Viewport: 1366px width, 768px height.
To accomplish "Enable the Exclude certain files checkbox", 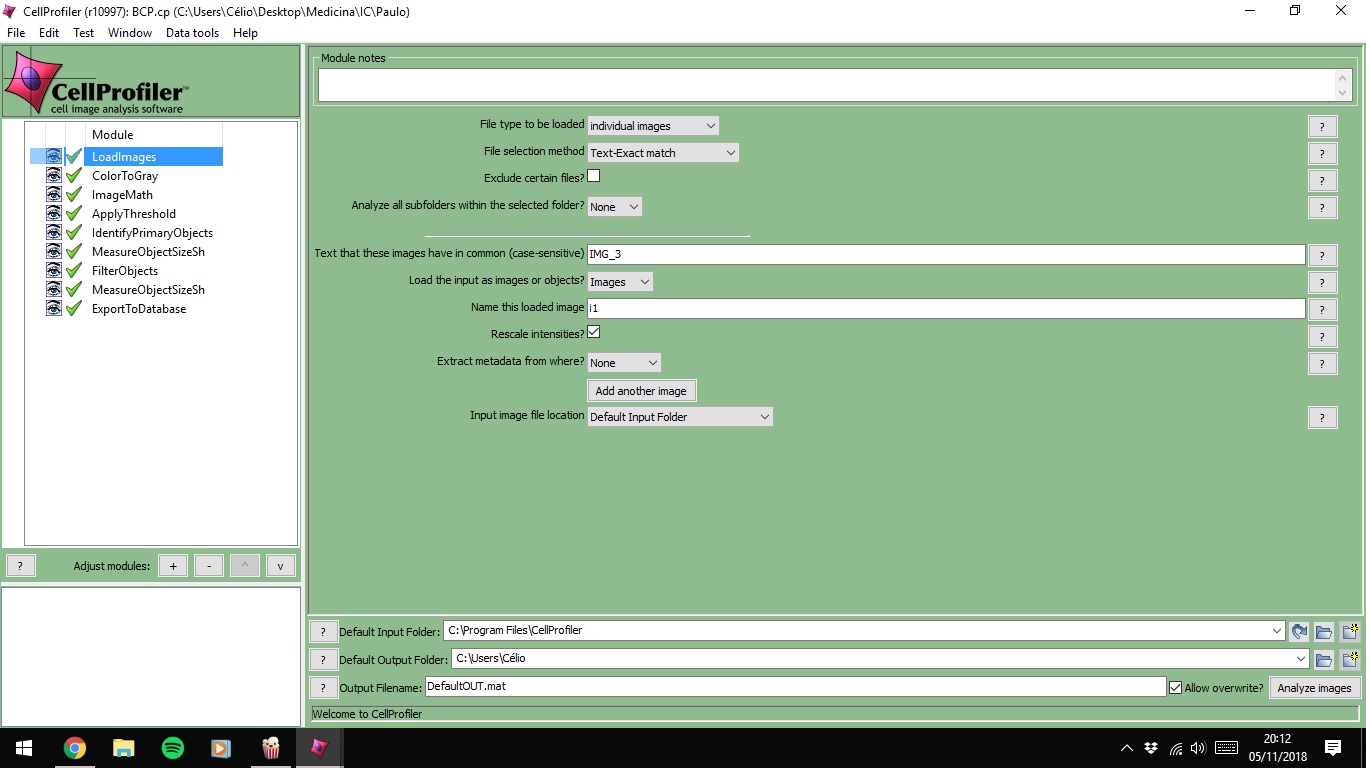I will click(x=593, y=175).
